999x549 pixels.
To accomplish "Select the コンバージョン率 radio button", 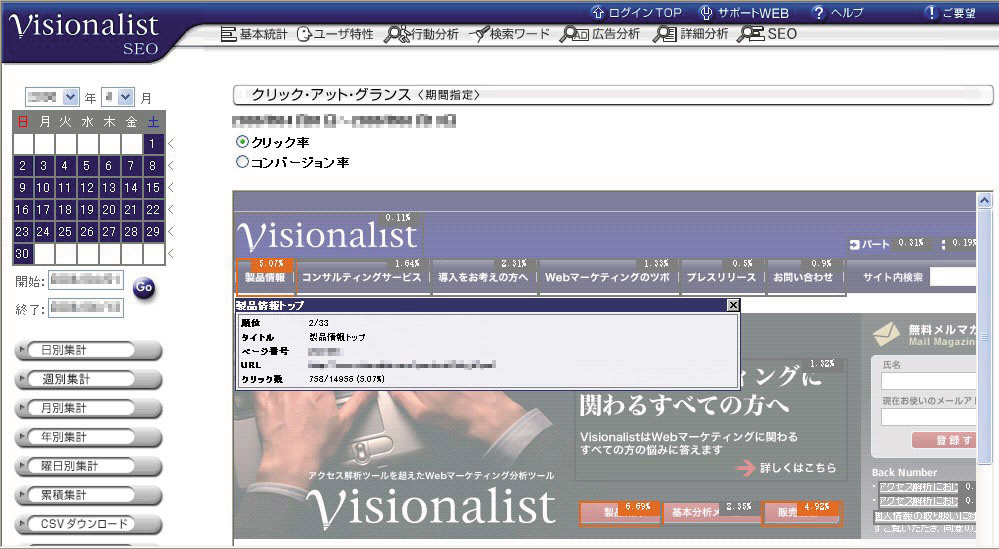I will tap(242, 162).
